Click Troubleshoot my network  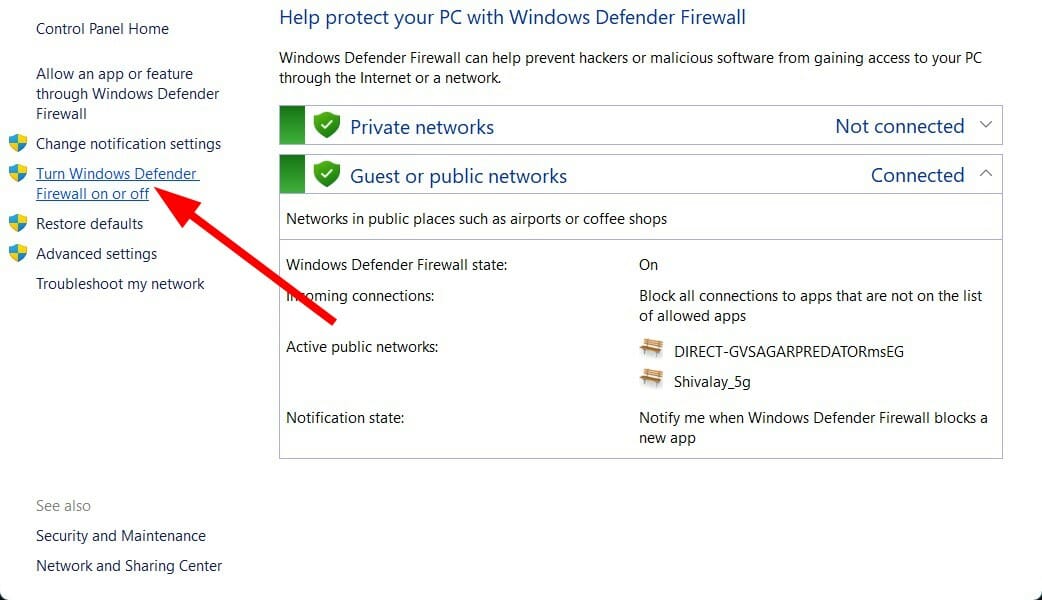[118, 283]
